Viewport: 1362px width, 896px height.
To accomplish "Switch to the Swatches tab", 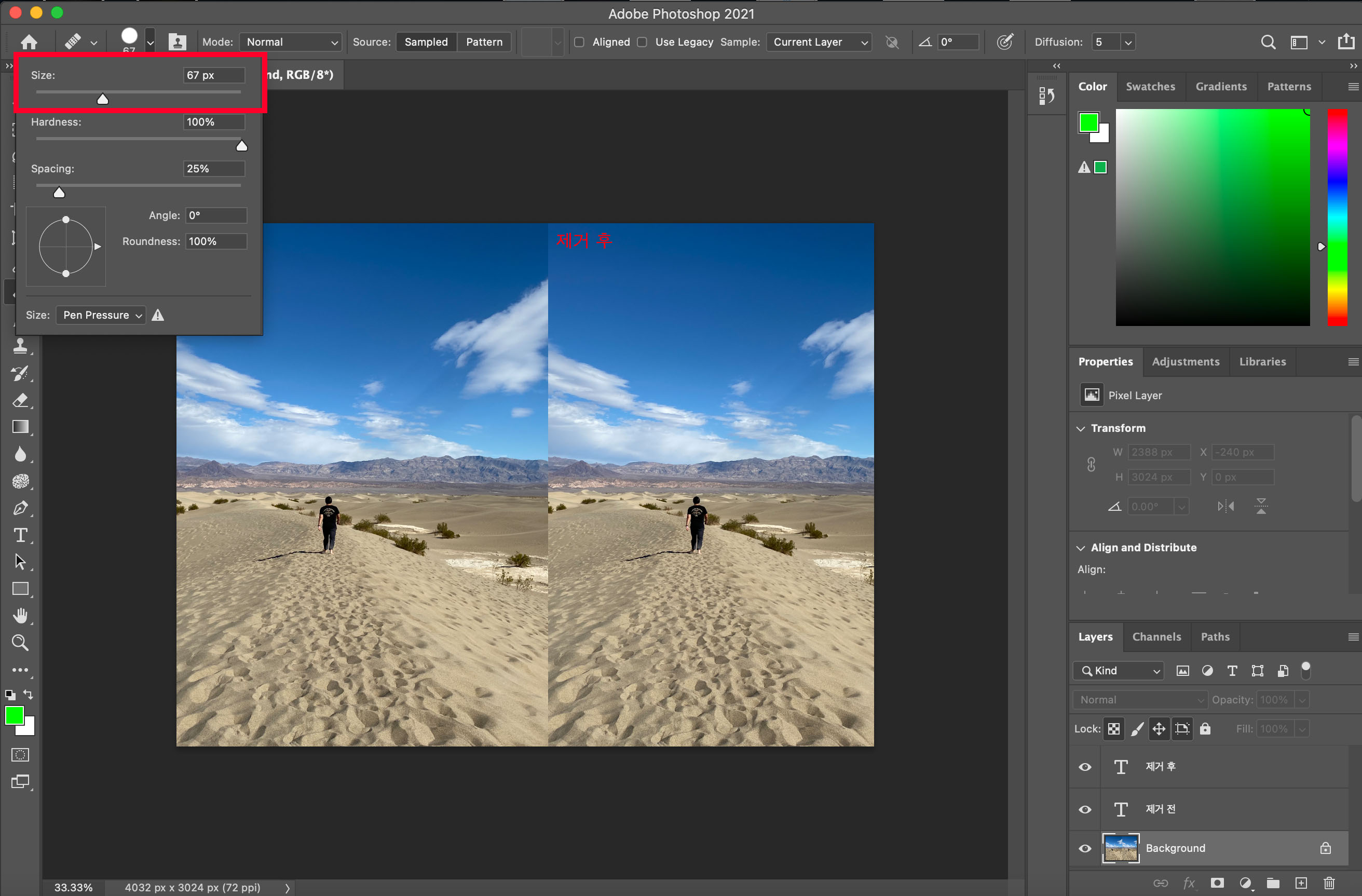I will [x=1150, y=86].
